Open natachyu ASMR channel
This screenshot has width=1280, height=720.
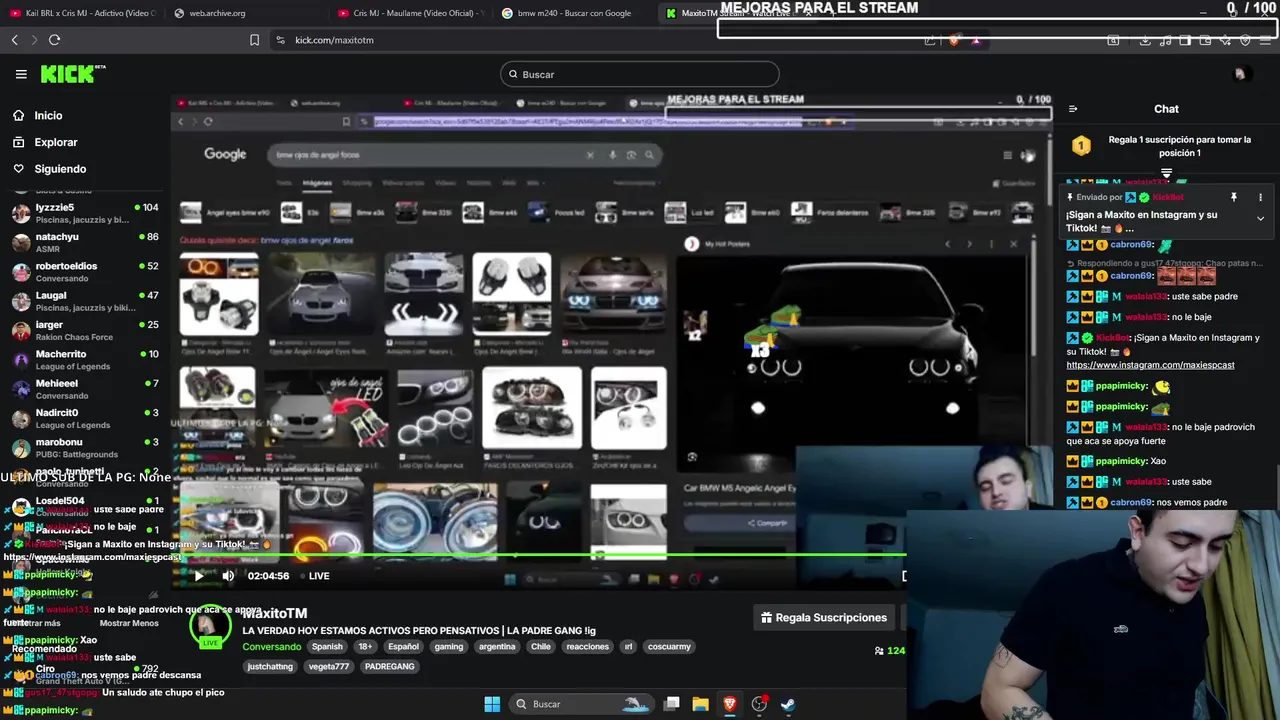point(84,243)
